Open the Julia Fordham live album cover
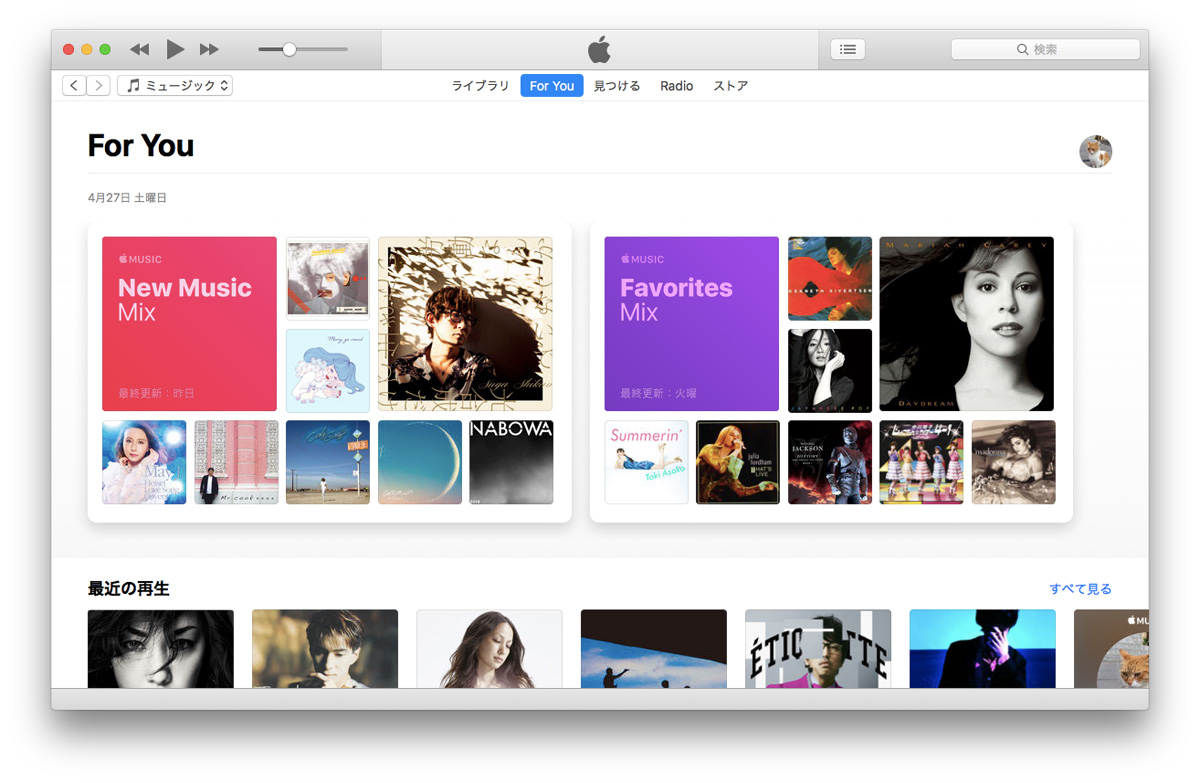 pos(738,462)
